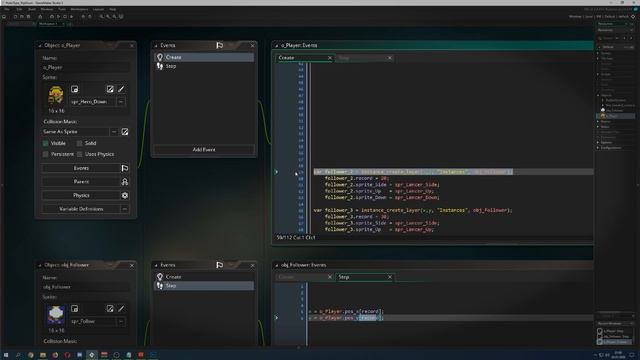Viewport: 640px width, 360px height.
Task: Close the Create tab in o_Player Events
Action: click(330, 58)
